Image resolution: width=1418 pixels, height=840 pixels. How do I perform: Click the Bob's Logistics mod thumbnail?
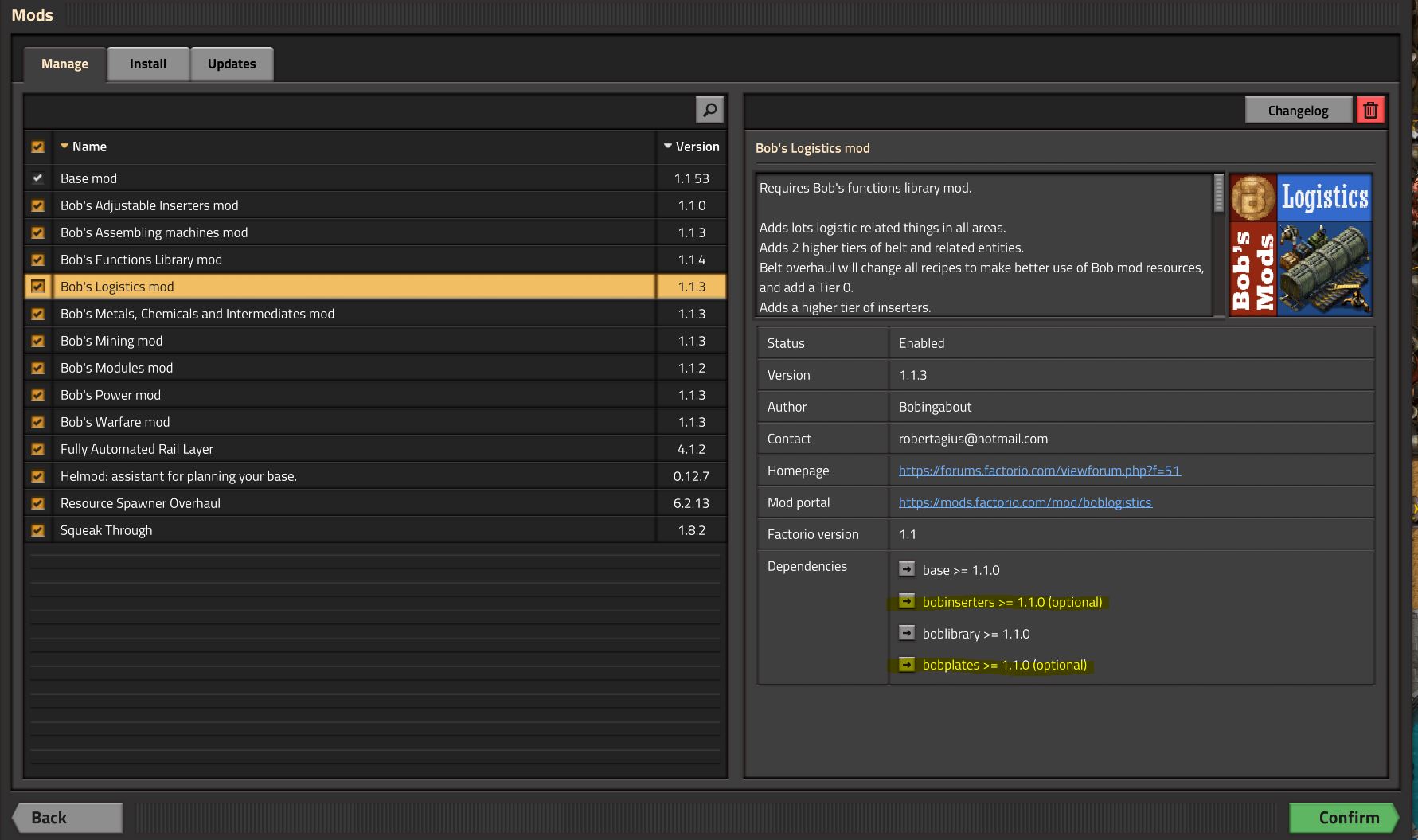click(x=1301, y=245)
